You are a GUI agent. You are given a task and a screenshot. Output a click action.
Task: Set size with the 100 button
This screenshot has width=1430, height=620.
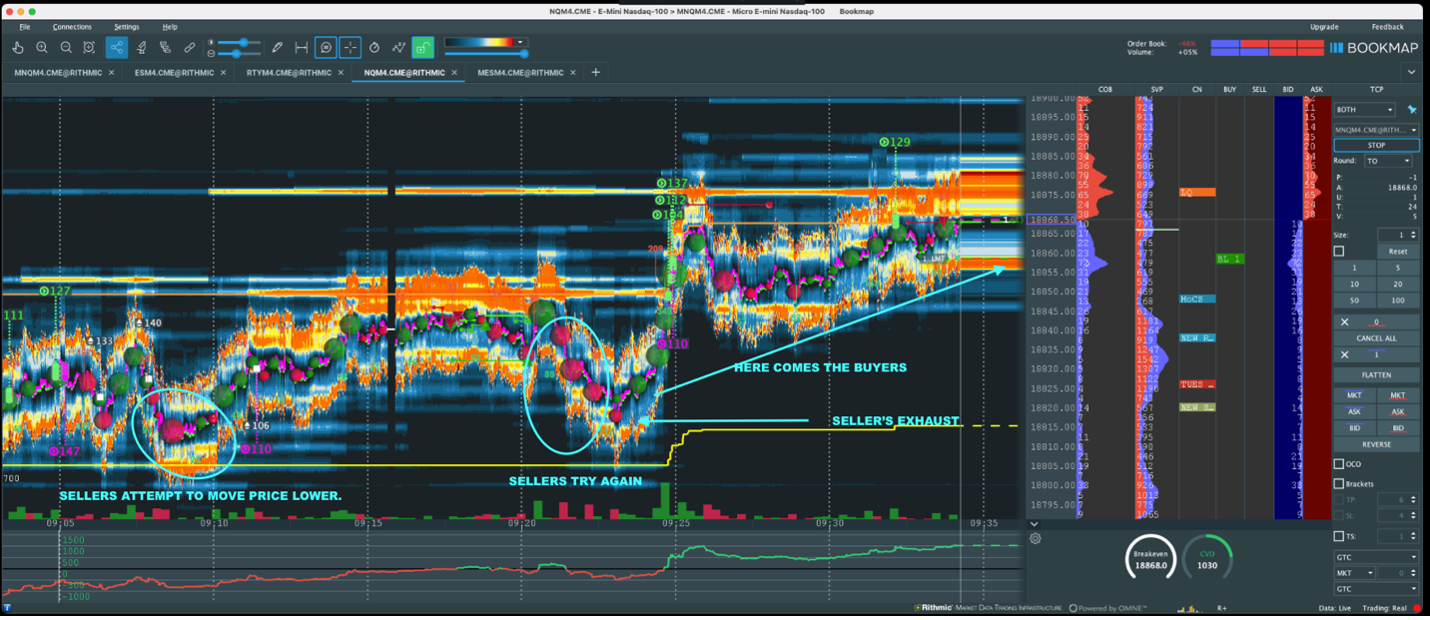tap(1397, 300)
